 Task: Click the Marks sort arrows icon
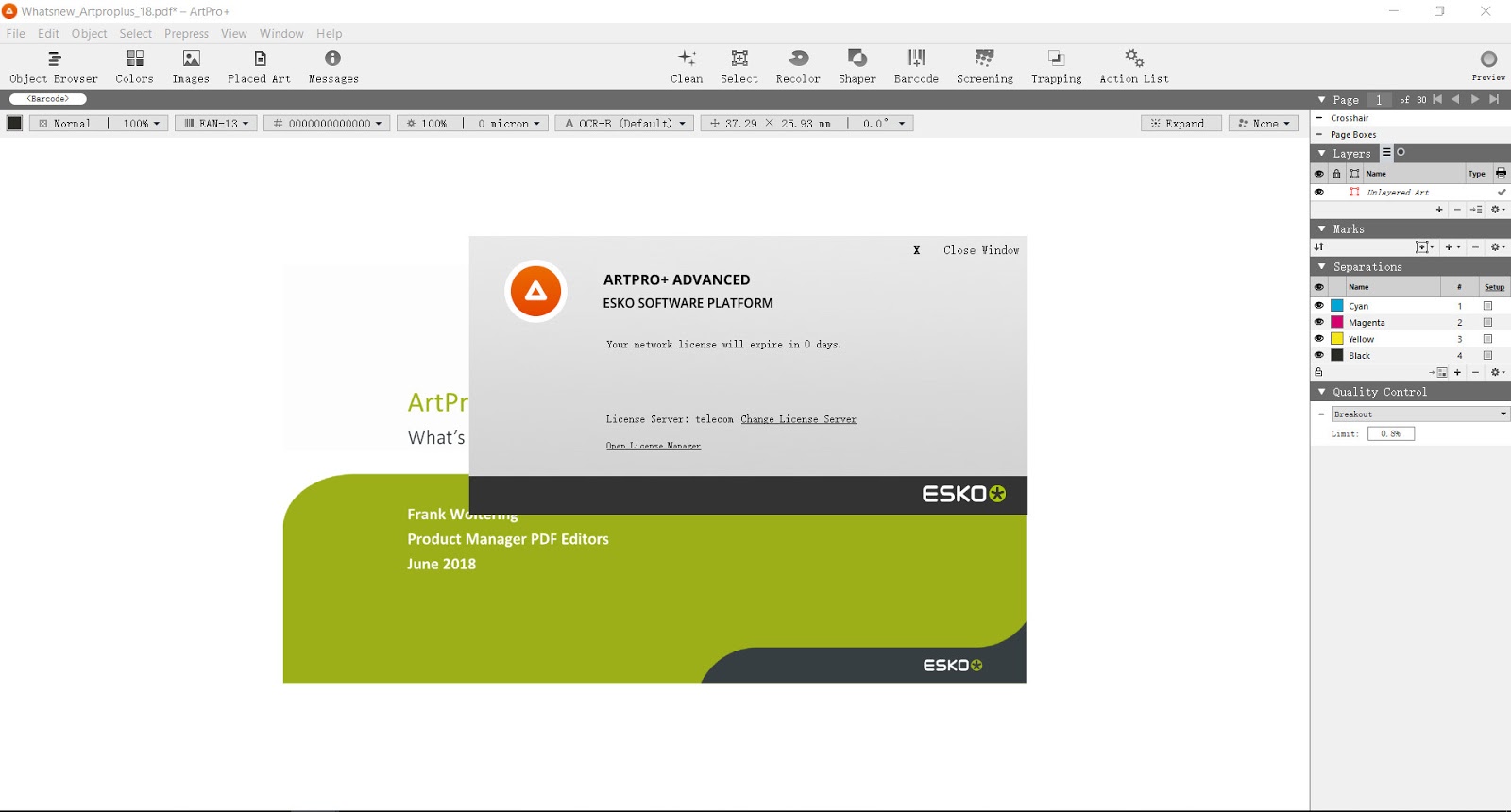(1319, 247)
